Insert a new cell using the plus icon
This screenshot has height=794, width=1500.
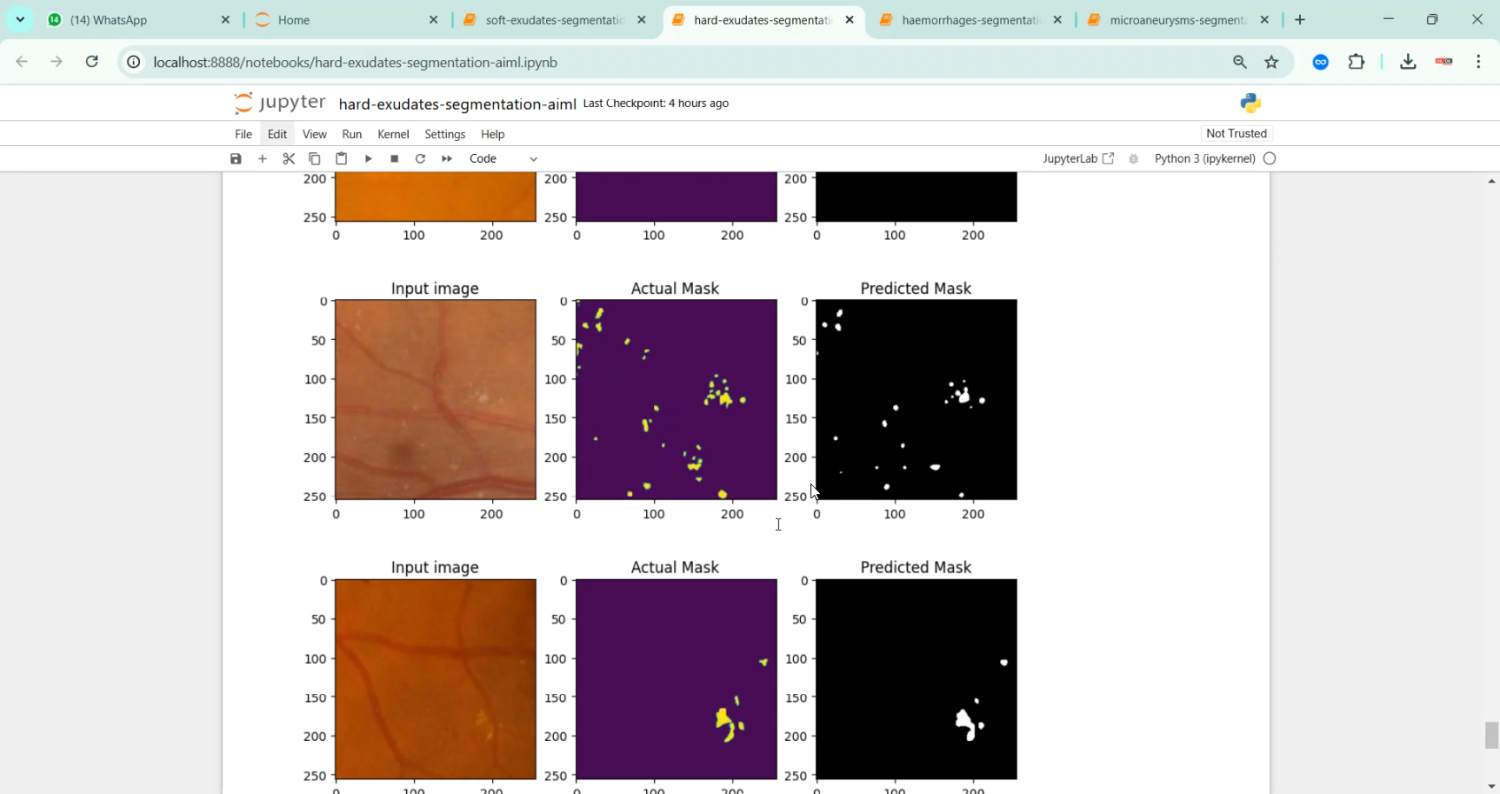262,159
